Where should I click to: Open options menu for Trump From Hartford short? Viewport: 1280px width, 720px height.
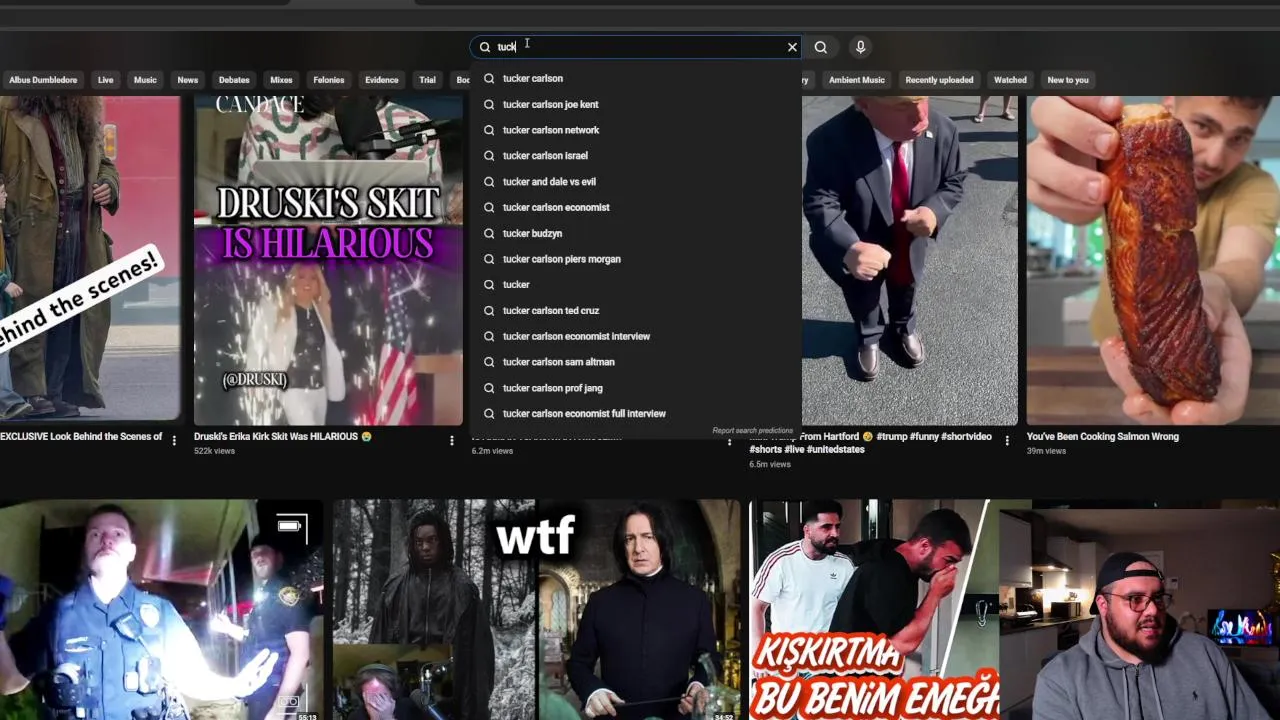1007,440
